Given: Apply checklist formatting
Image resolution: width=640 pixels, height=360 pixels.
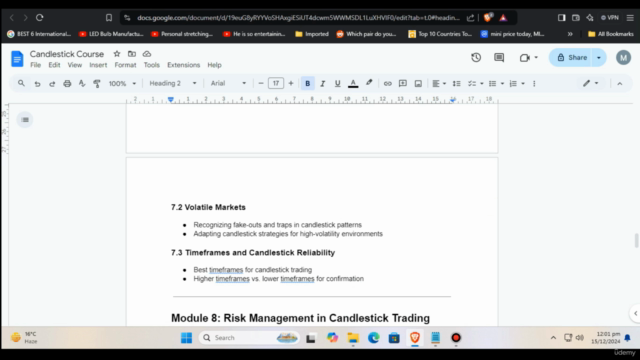Looking at the screenshot, I should point(472,84).
